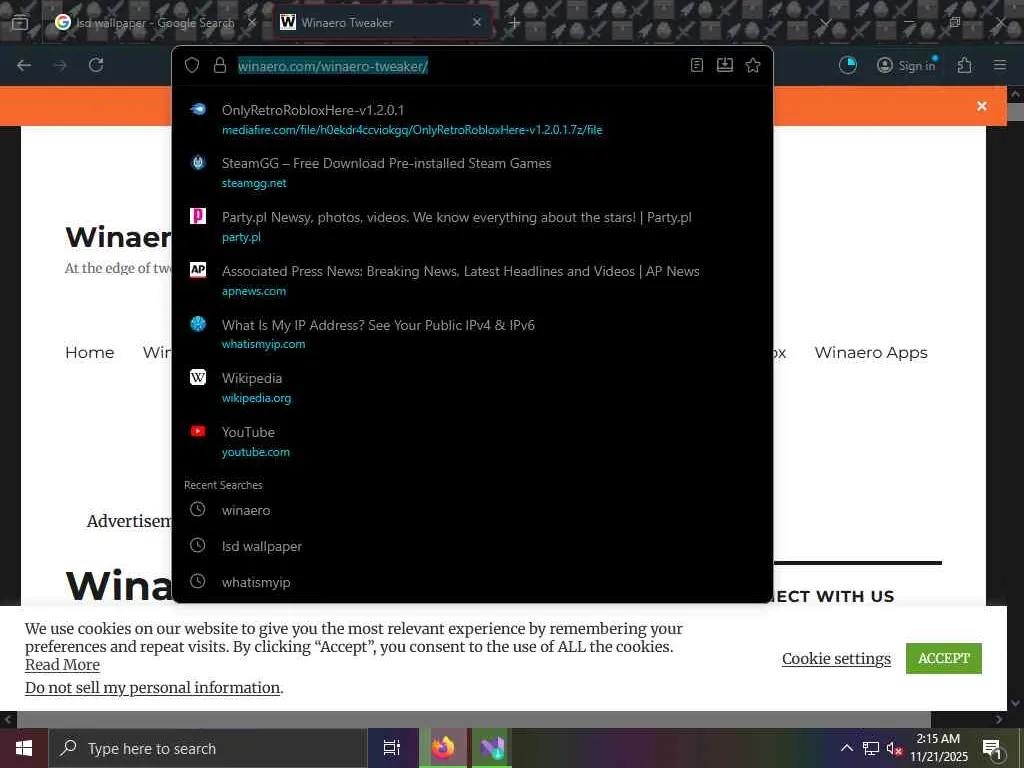Click the whatismyip.com URL text
The width and height of the screenshot is (1024, 768).
pos(263,344)
